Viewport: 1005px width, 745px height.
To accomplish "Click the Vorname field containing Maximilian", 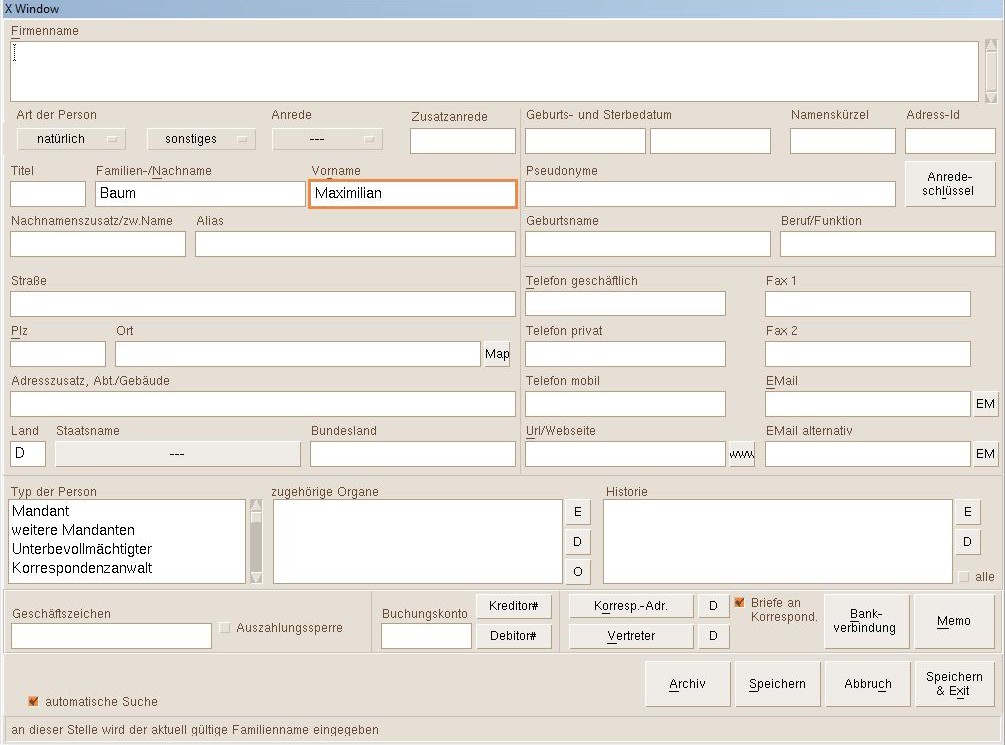I will 413,194.
